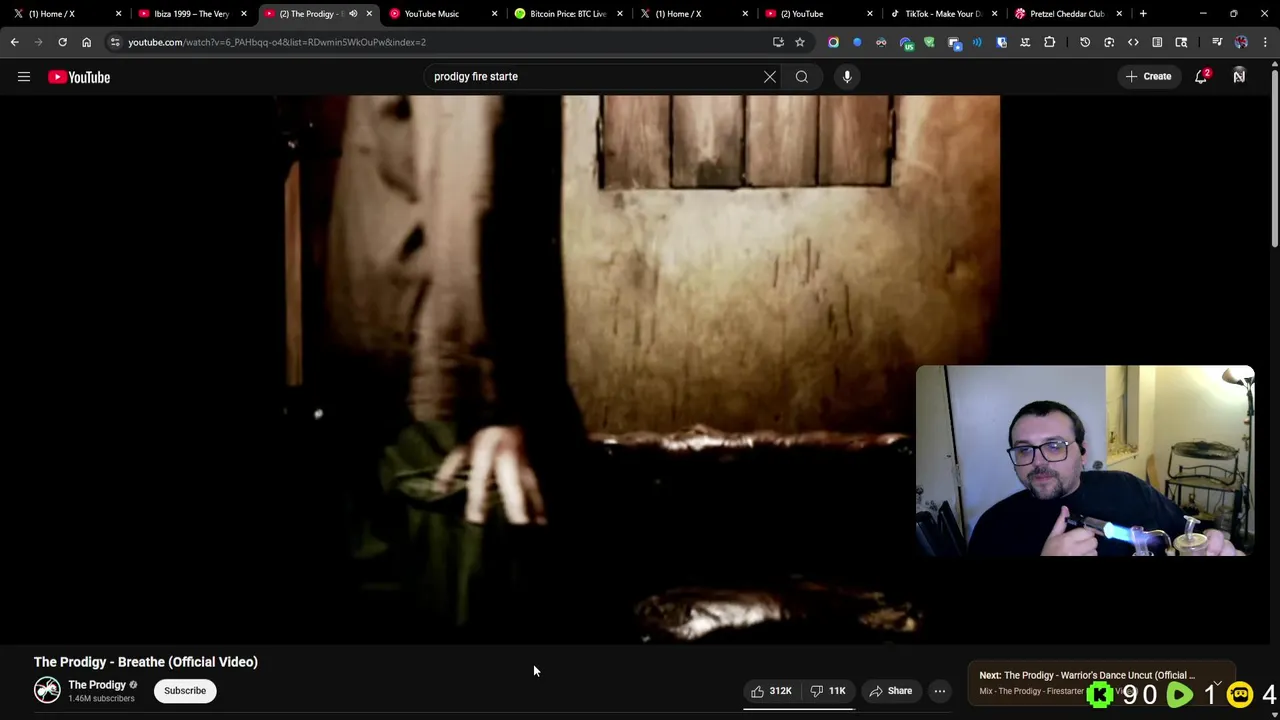Go forward with the browser forward arrow
Viewport: 1280px width, 720px height.
[x=39, y=42]
